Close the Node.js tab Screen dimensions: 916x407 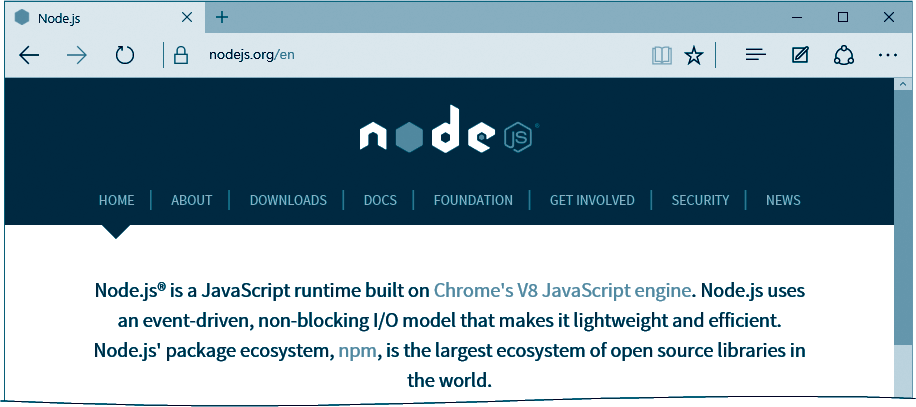(187, 18)
